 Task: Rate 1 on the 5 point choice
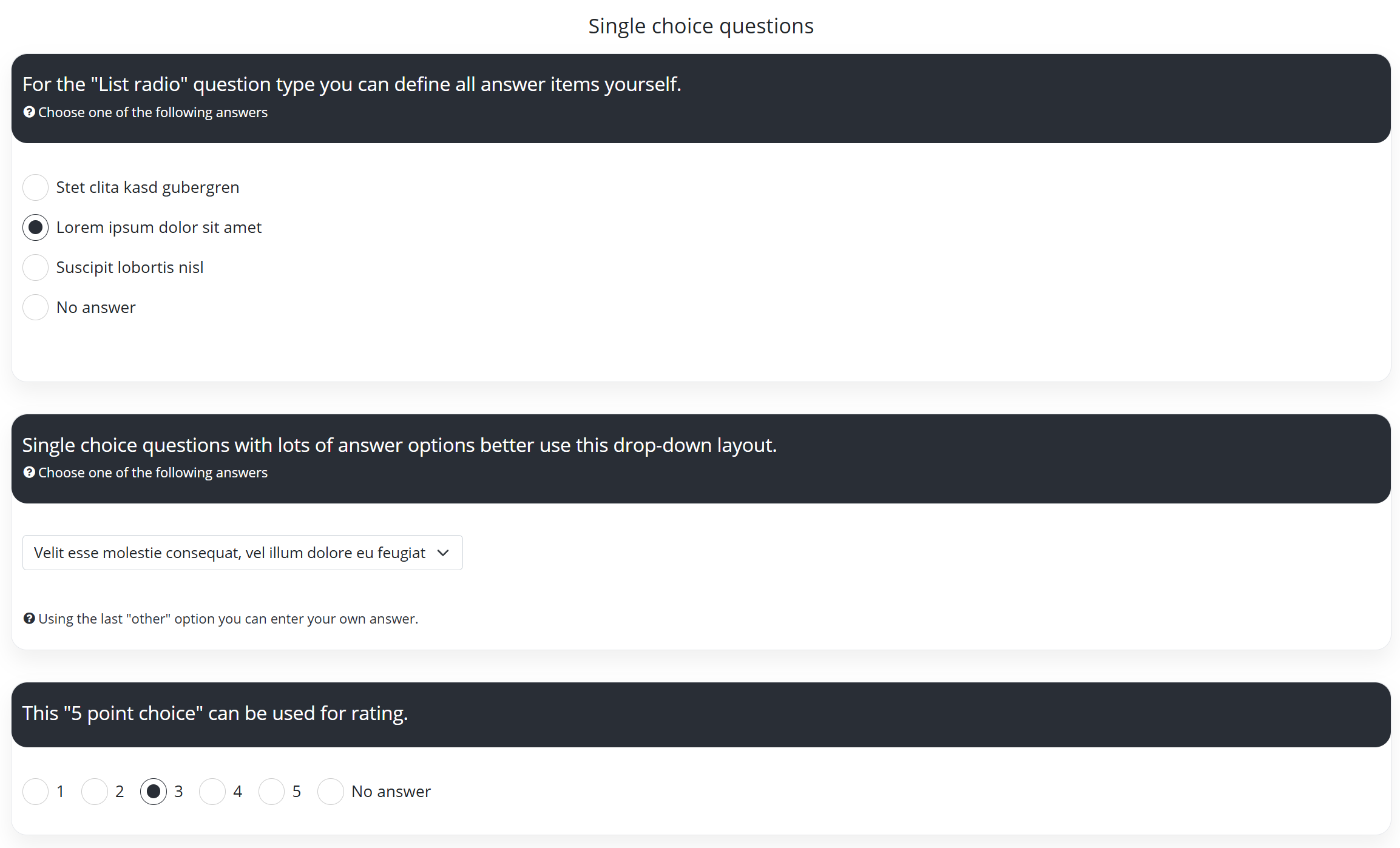click(x=35, y=792)
